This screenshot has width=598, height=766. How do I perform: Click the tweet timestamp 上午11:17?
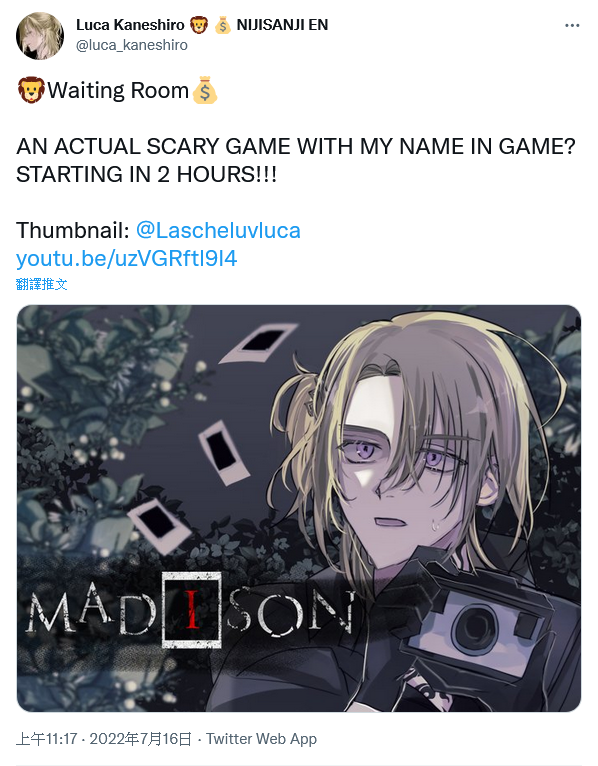[x=46, y=739]
